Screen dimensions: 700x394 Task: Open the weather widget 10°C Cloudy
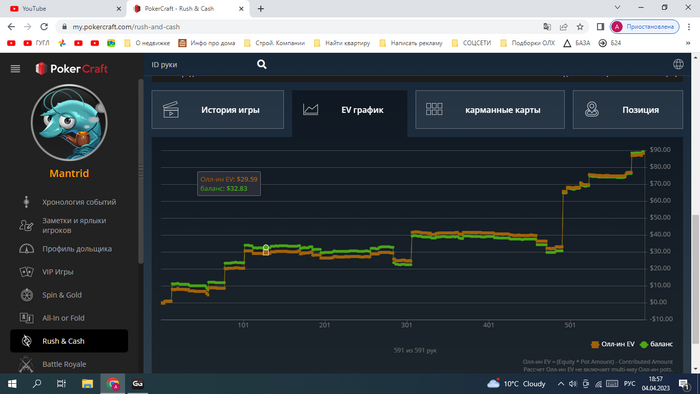517,384
